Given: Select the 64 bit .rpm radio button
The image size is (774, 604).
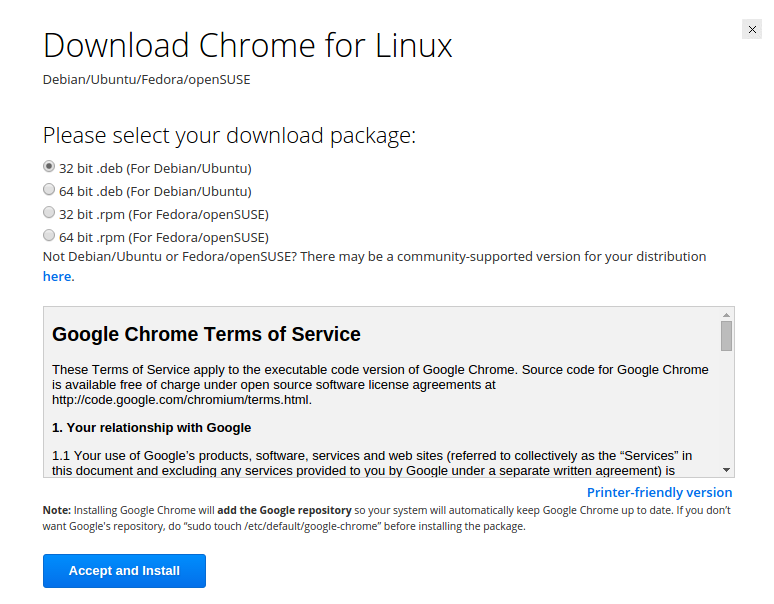Looking at the screenshot, I should tap(49, 235).
